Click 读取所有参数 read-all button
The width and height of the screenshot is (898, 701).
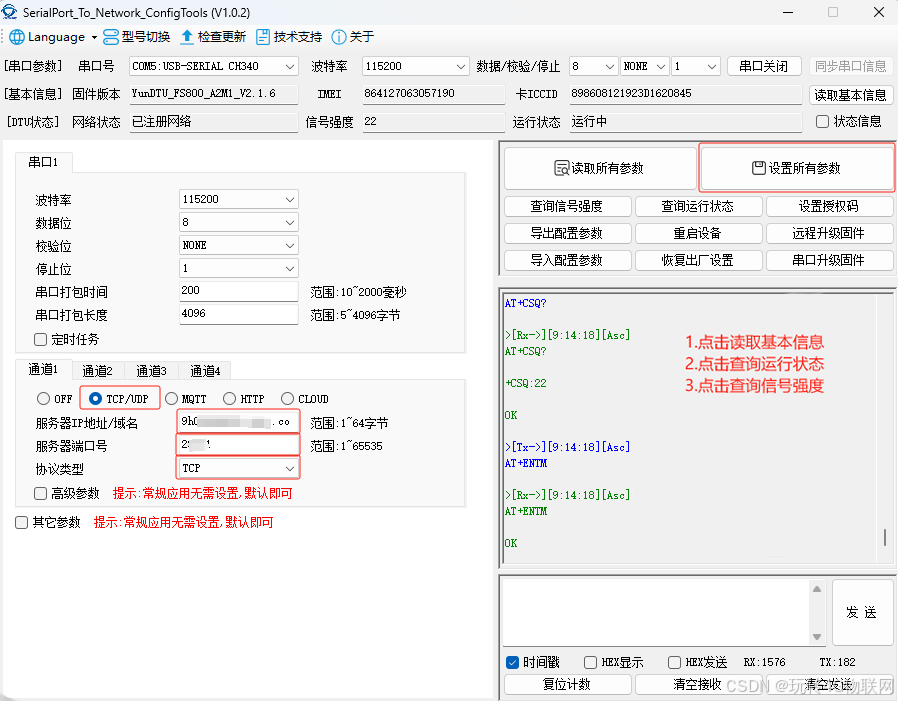pos(600,168)
